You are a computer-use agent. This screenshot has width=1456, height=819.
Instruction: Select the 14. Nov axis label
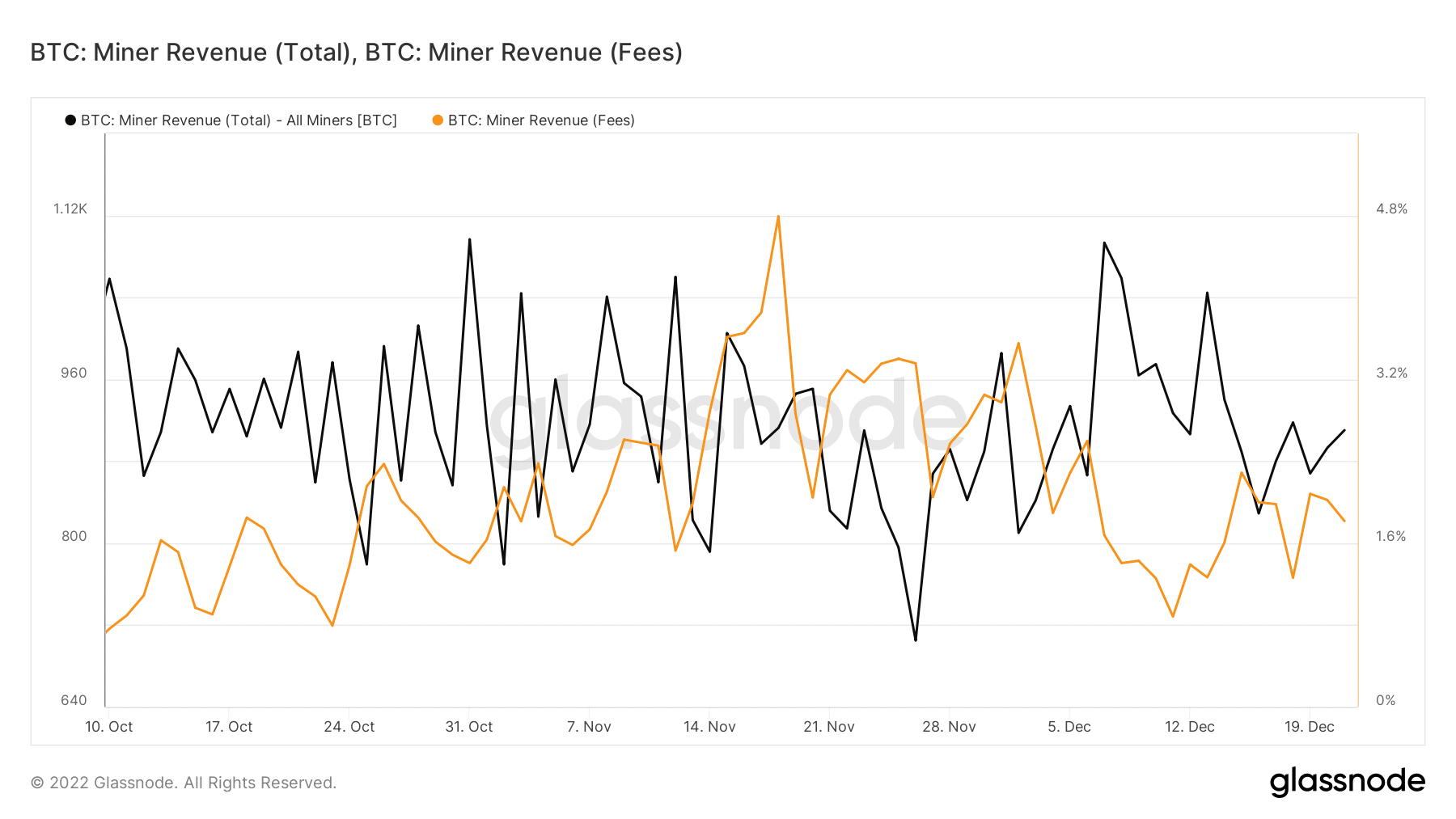pyautogui.click(x=709, y=727)
